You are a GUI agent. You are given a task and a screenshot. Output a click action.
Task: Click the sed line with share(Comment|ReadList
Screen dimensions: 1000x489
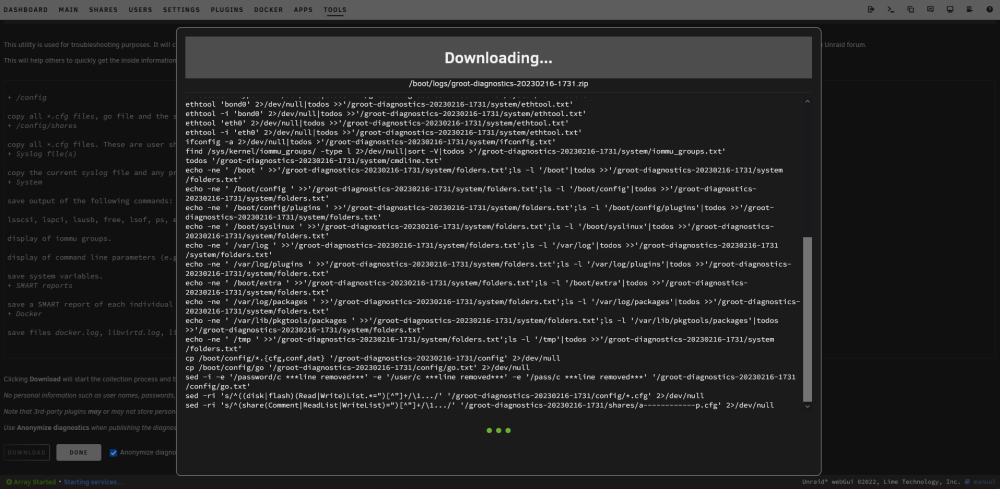480,405
